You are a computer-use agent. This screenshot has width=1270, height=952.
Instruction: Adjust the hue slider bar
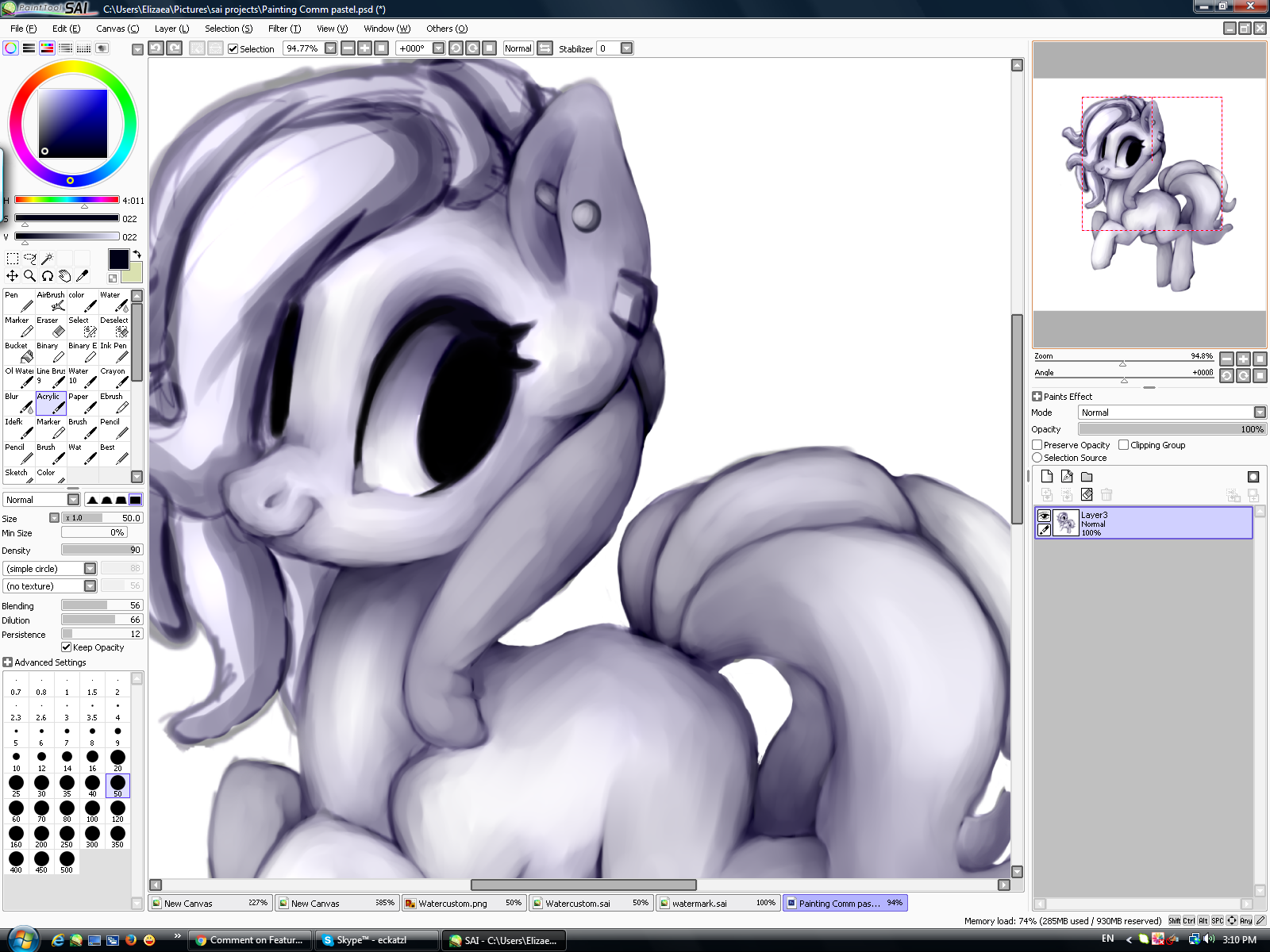[x=67, y=200]
